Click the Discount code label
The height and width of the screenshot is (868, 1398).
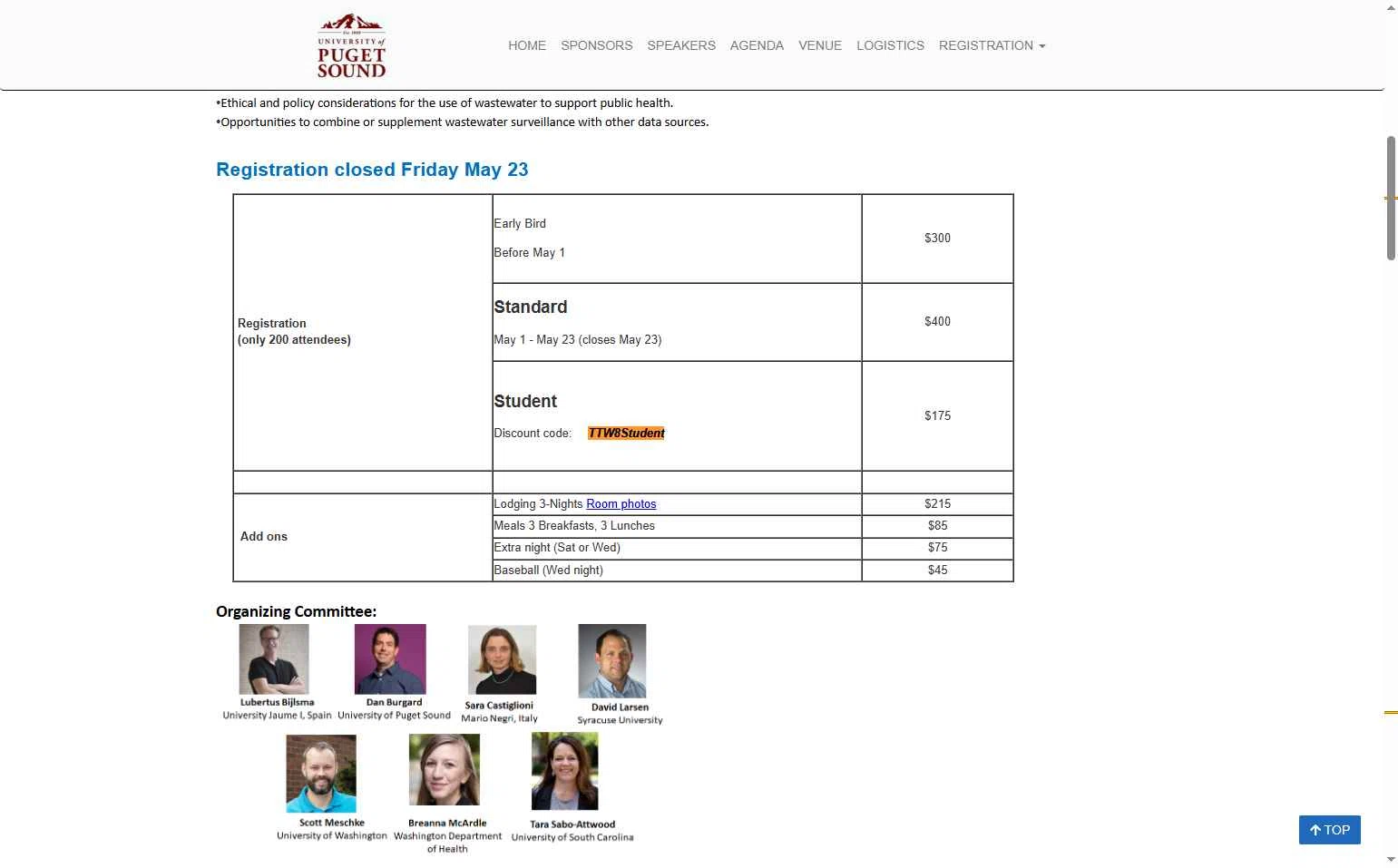pos(533,434)
